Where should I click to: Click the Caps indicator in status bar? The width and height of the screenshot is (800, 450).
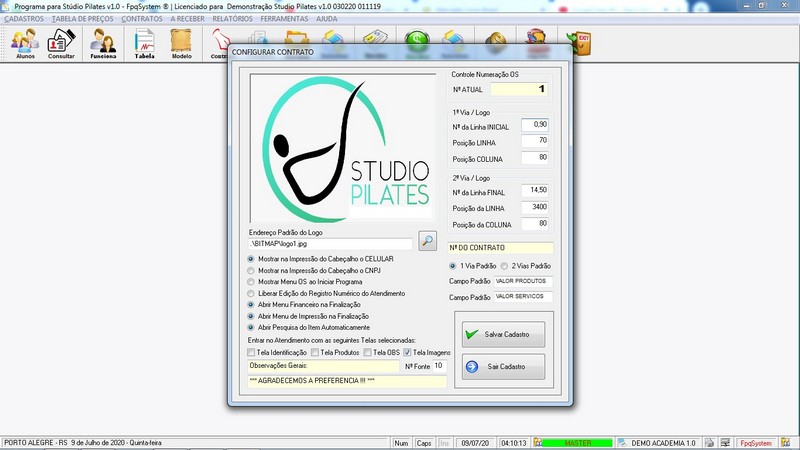click(423, 443)
